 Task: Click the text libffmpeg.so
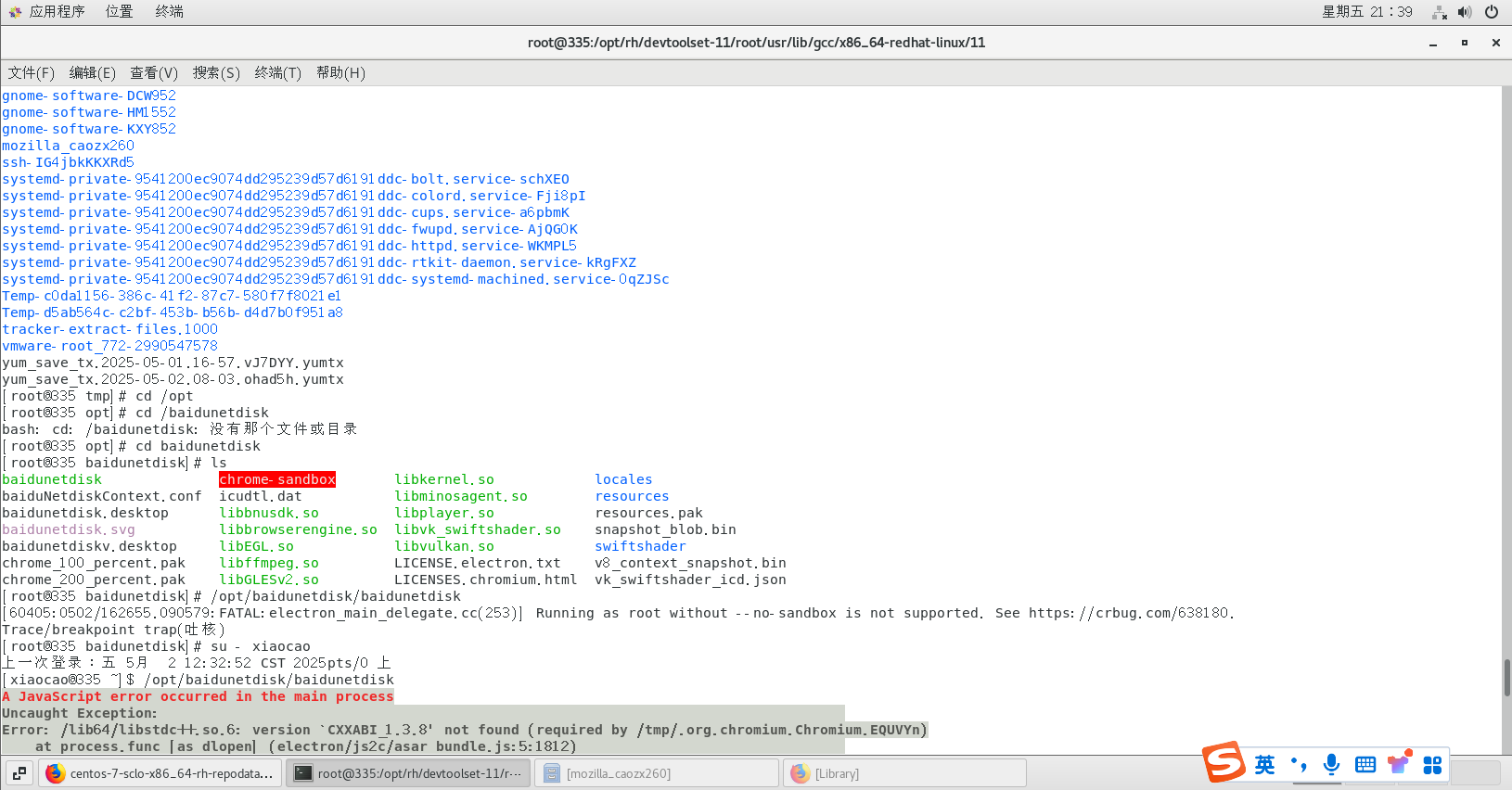point(269,563)
